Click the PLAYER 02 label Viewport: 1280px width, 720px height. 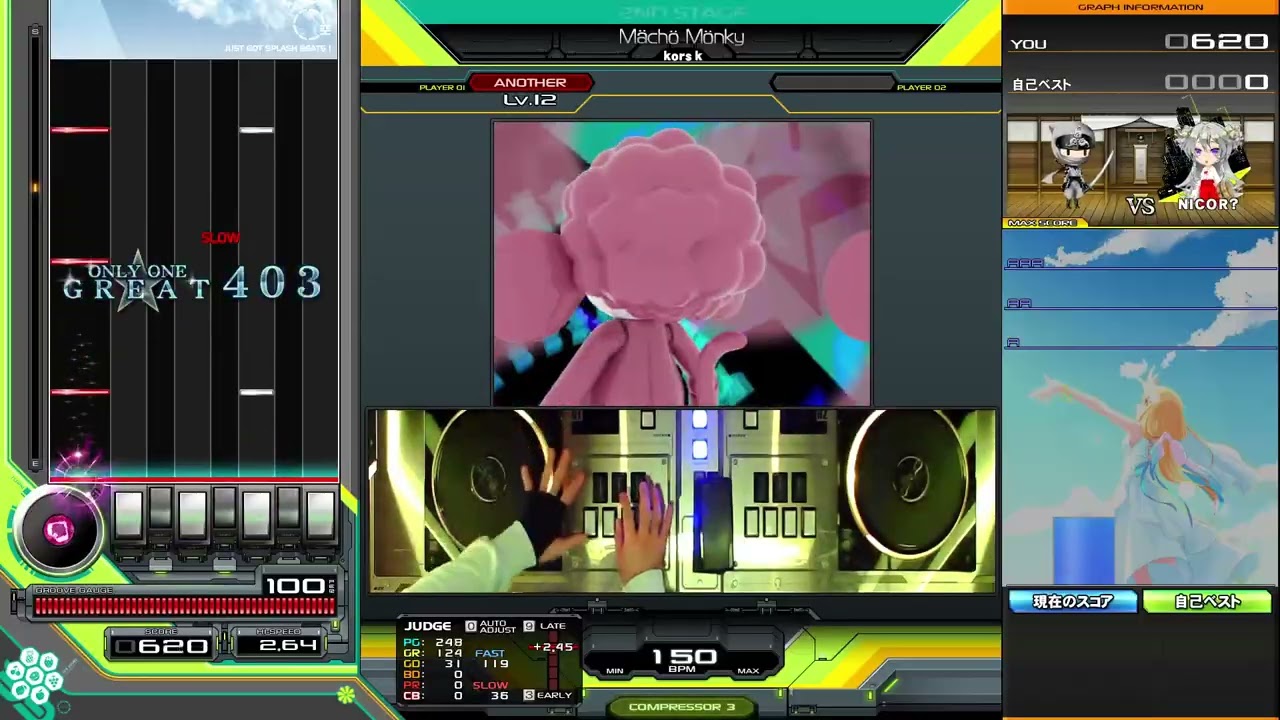coord(921,88)
